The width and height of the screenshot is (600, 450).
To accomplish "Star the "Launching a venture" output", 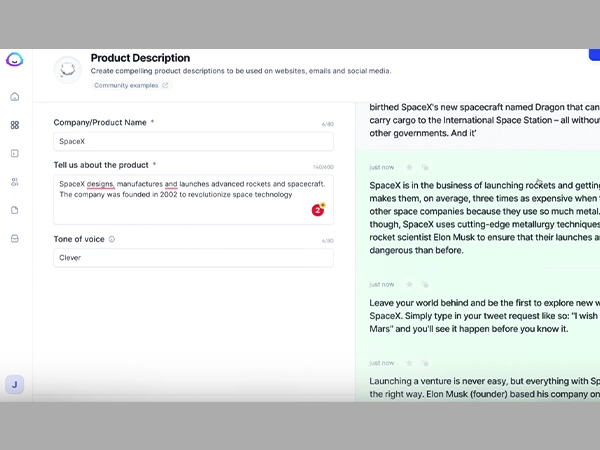I will [x=409, y=363].
